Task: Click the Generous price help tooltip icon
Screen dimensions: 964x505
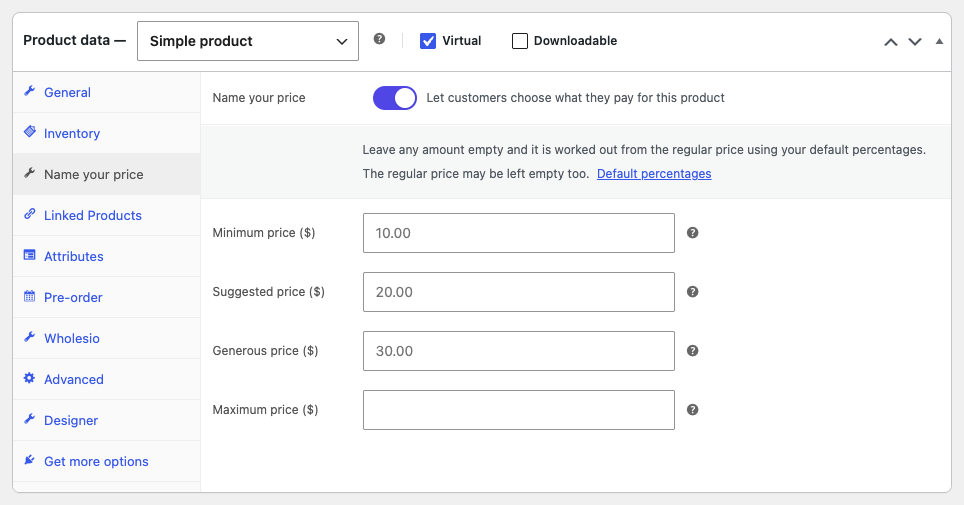Action: (692, 351)
